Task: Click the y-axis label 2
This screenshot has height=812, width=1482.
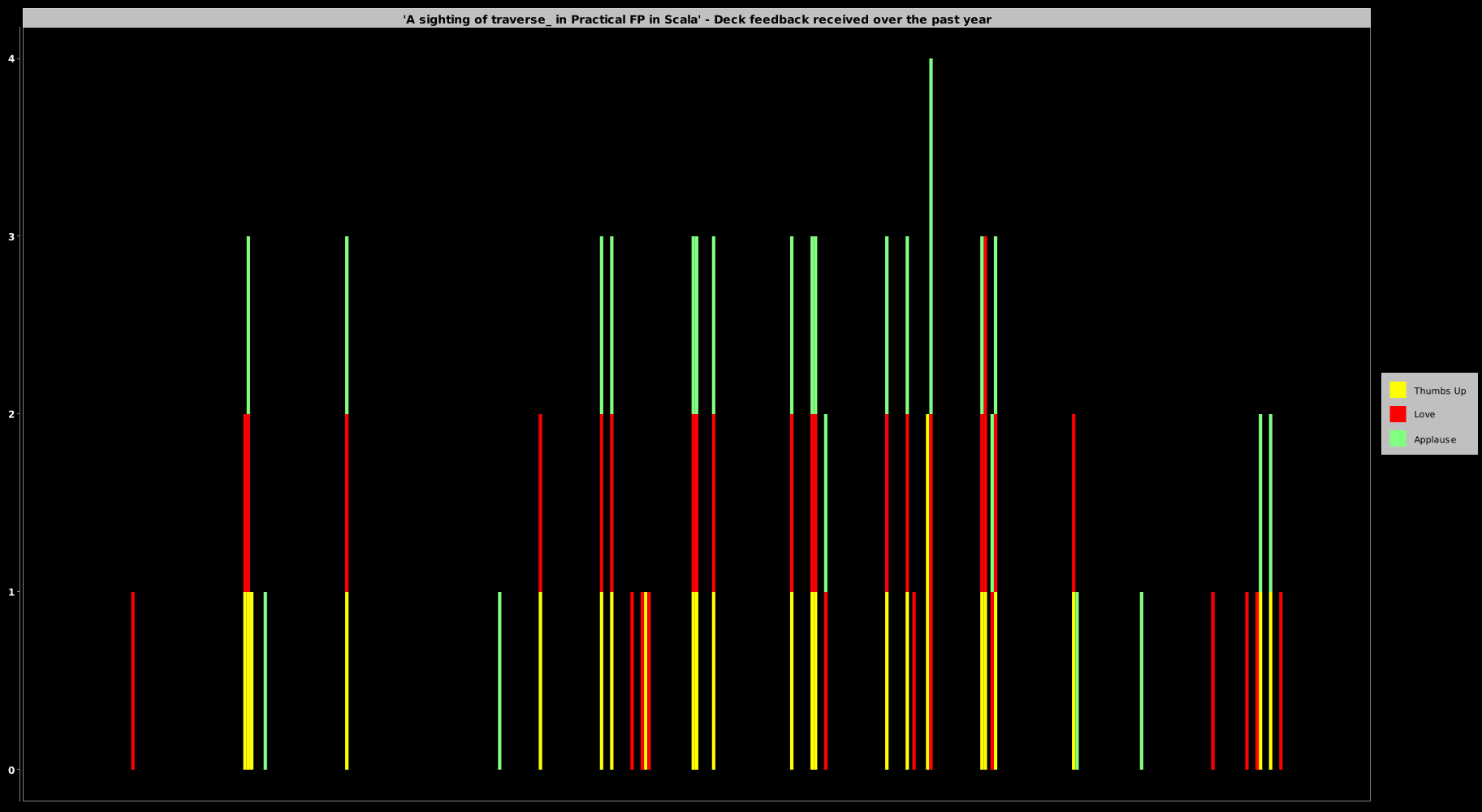Action: [x=11, y=414]
